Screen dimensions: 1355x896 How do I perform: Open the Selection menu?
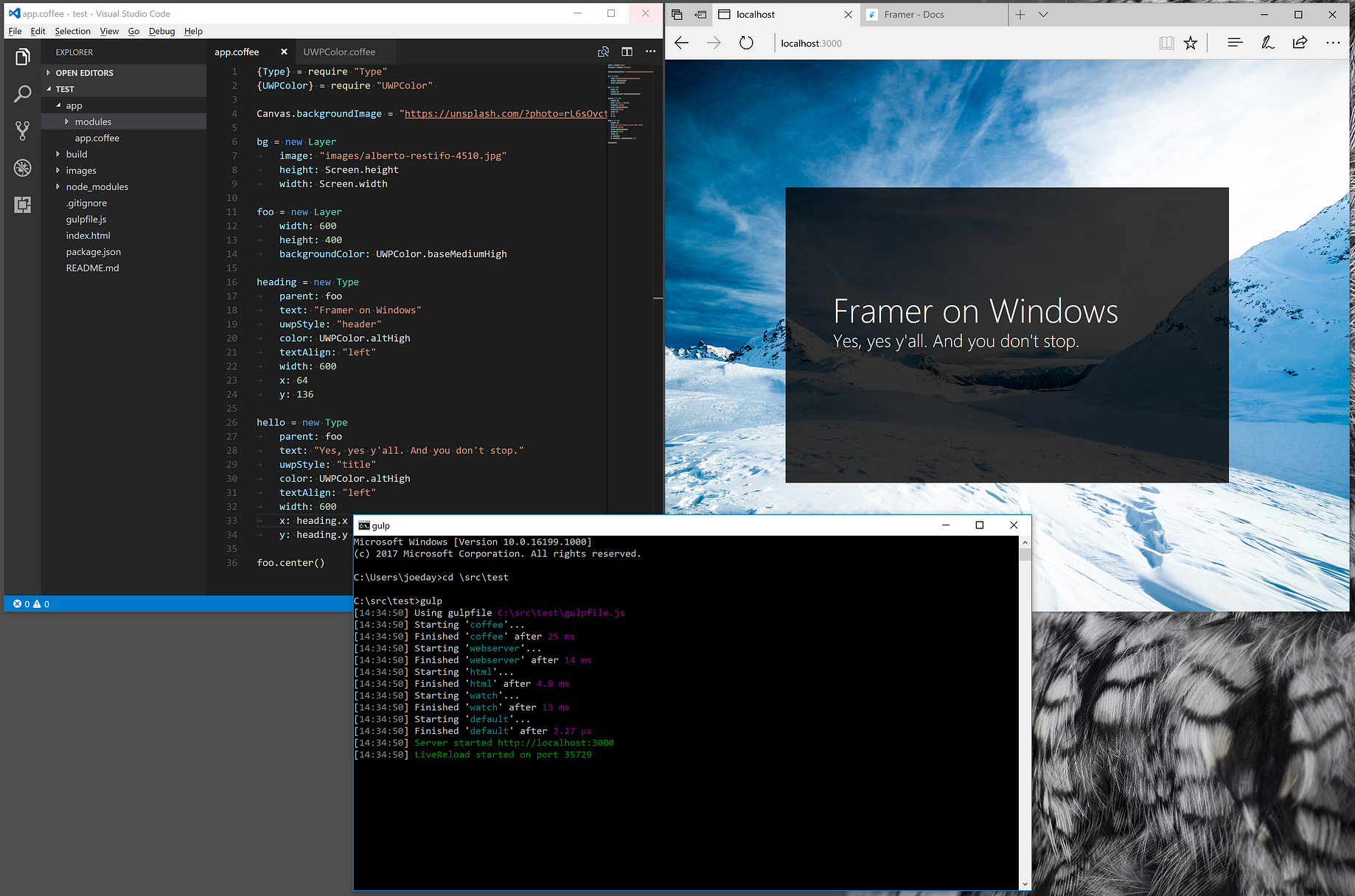72,31
